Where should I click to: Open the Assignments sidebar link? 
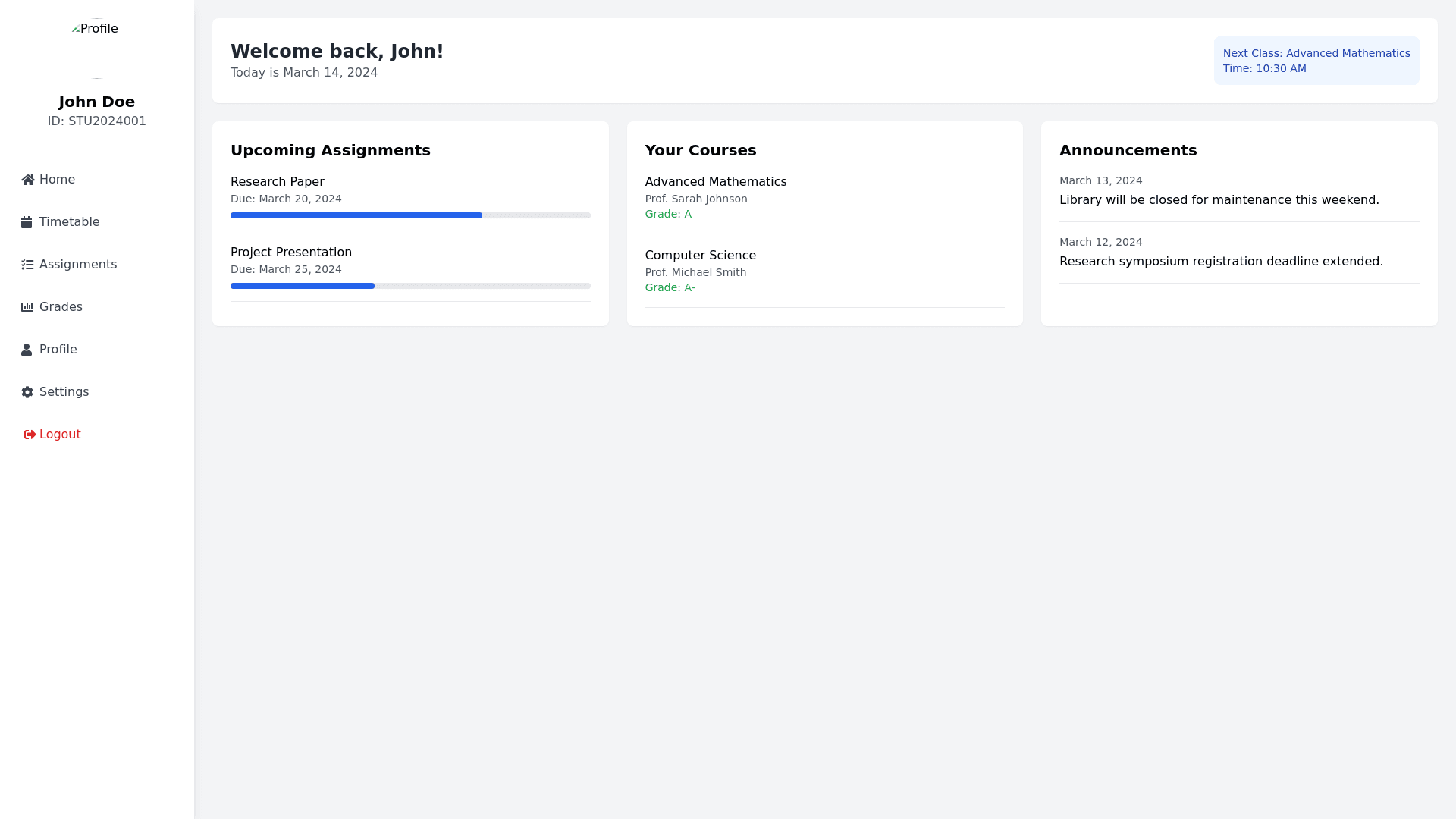coord(78,265)
